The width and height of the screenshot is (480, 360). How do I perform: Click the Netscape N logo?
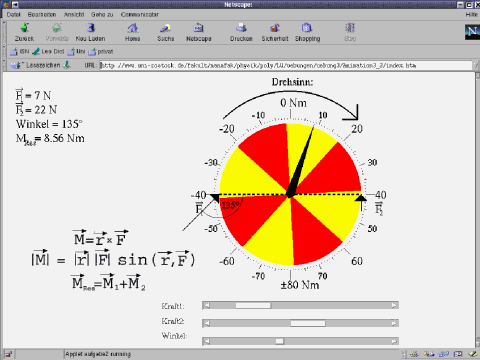click(472, 32)
